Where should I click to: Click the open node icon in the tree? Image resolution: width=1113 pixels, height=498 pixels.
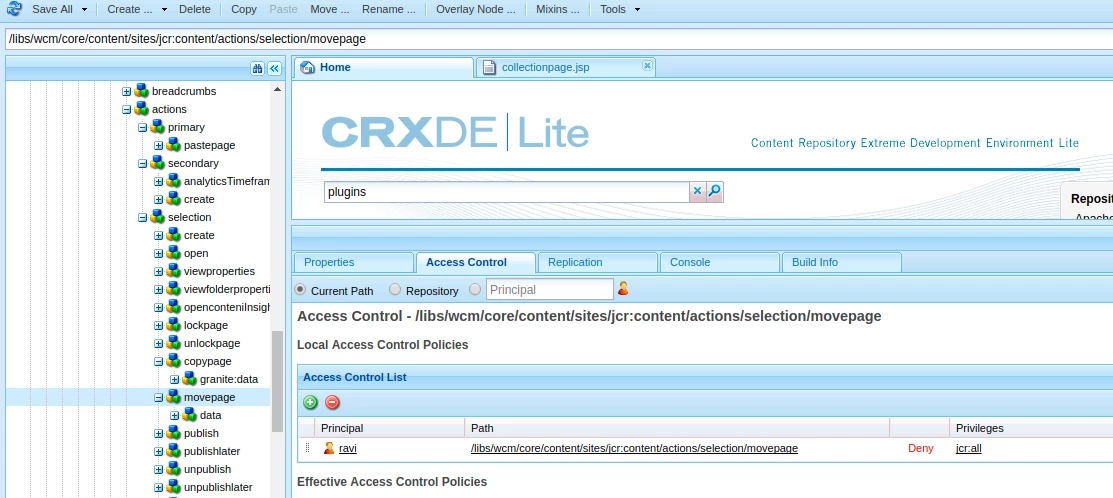(x=173, y=253)
